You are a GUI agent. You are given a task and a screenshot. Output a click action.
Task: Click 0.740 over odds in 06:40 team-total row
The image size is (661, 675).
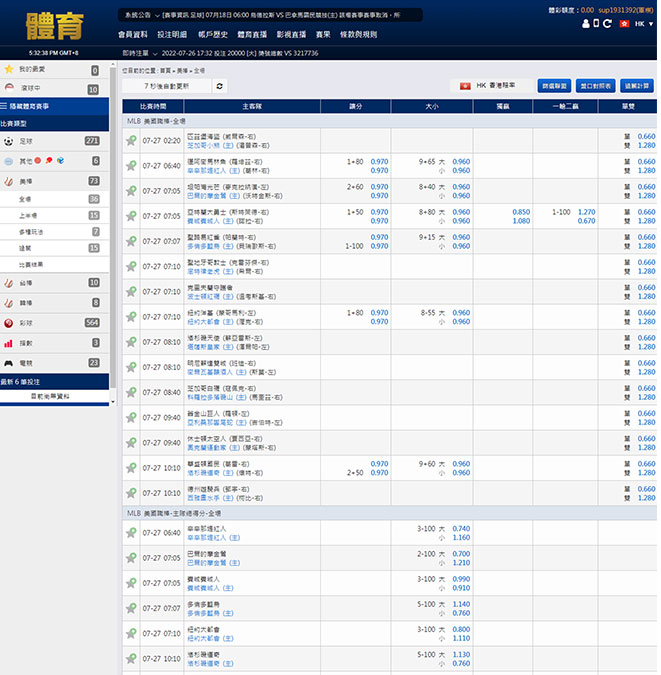click(461, 529)
